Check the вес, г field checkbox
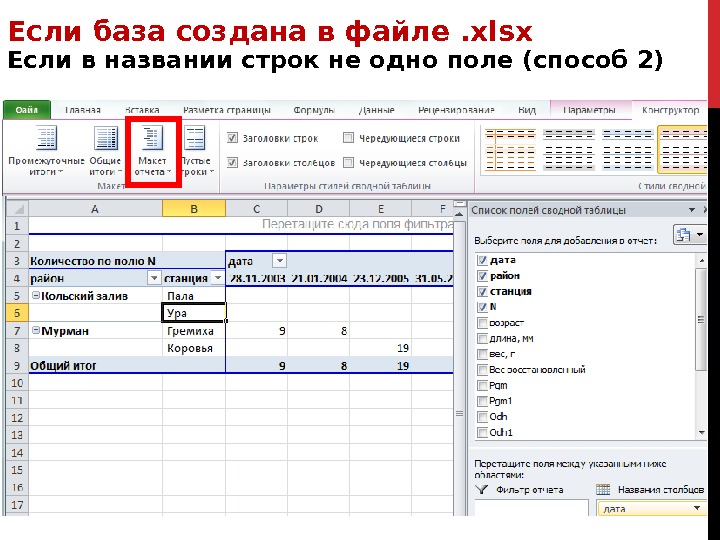Screen dimensions: 720x540 tap(482, 354)
